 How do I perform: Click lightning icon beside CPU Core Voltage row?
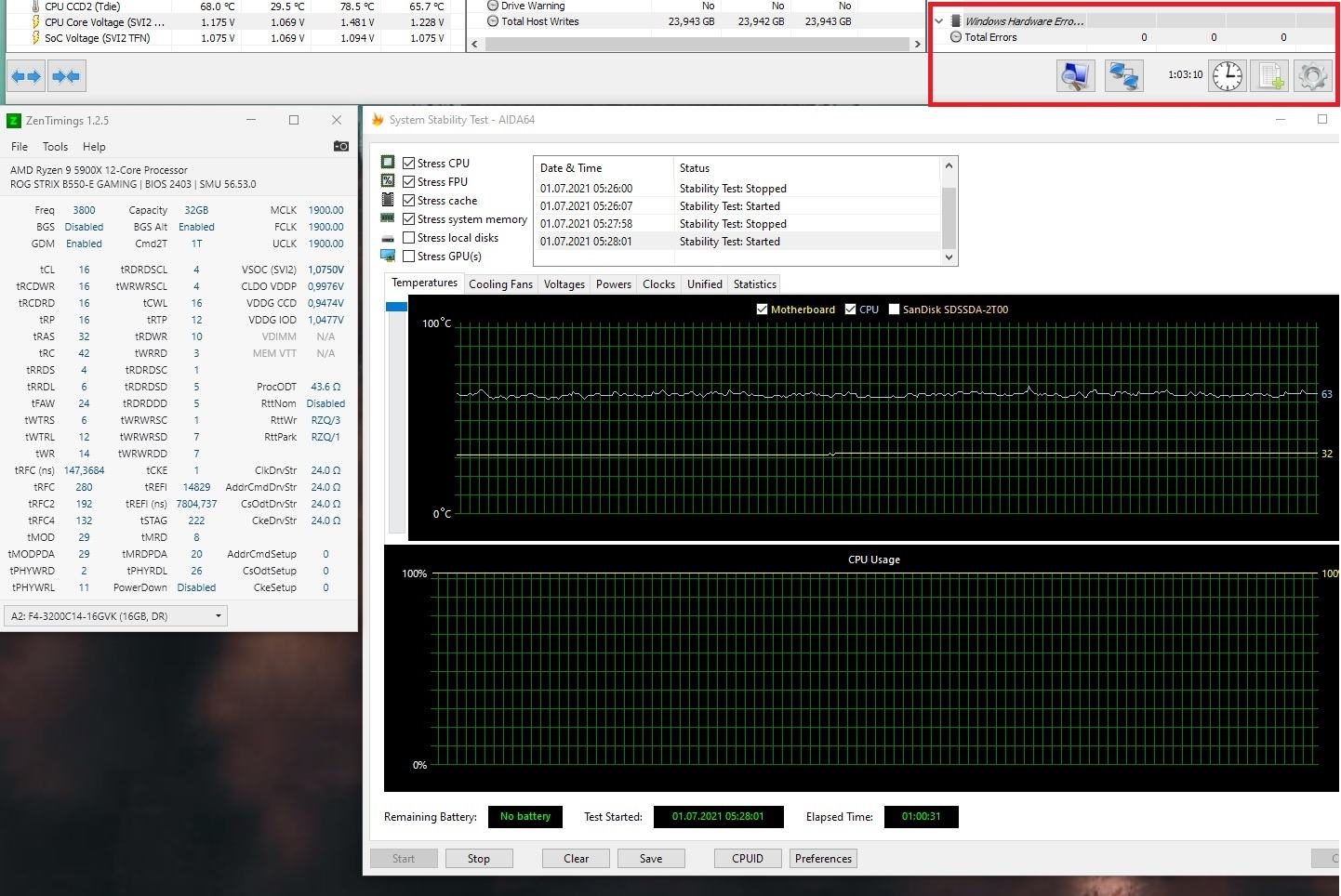[35, 21]
